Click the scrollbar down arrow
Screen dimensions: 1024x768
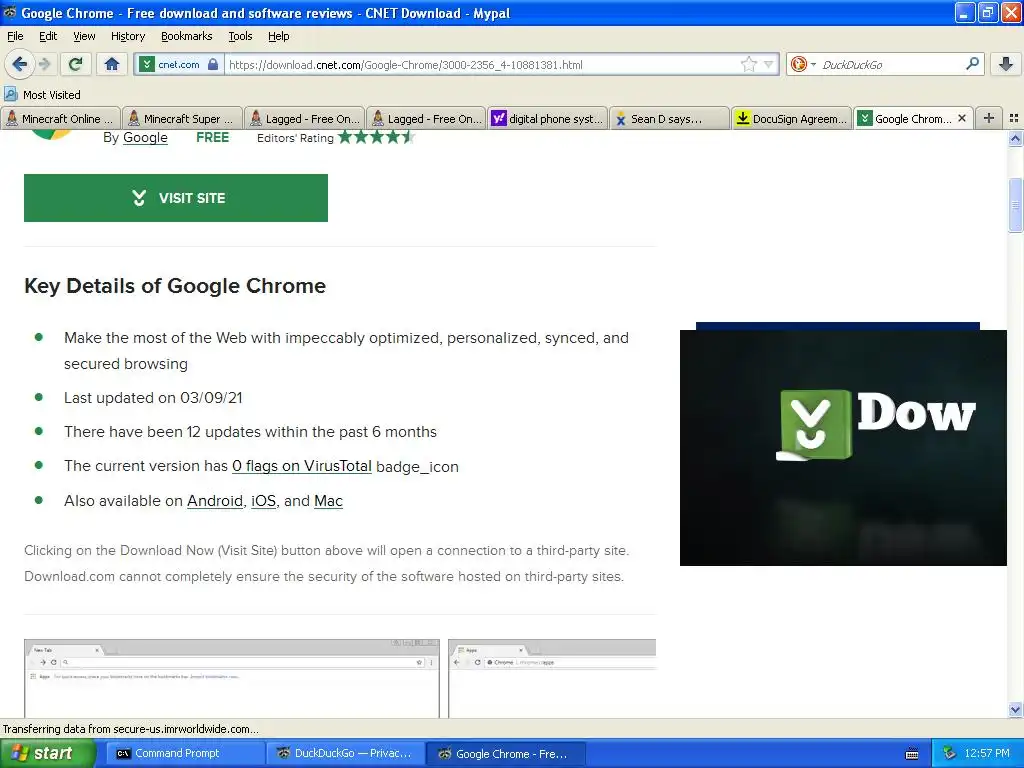(x=1015, y=709)
